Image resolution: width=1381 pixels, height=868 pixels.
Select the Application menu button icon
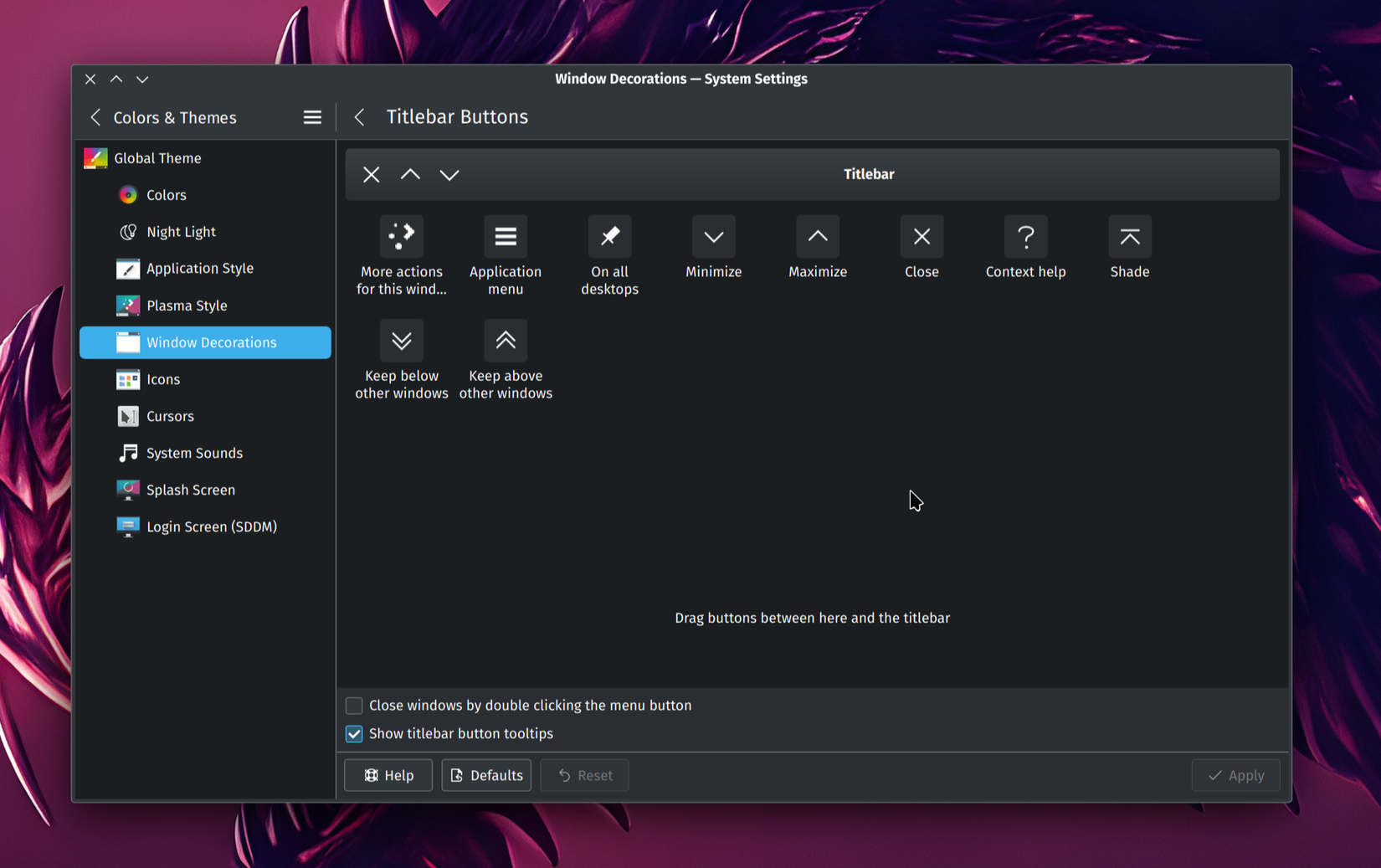(506, 236)
